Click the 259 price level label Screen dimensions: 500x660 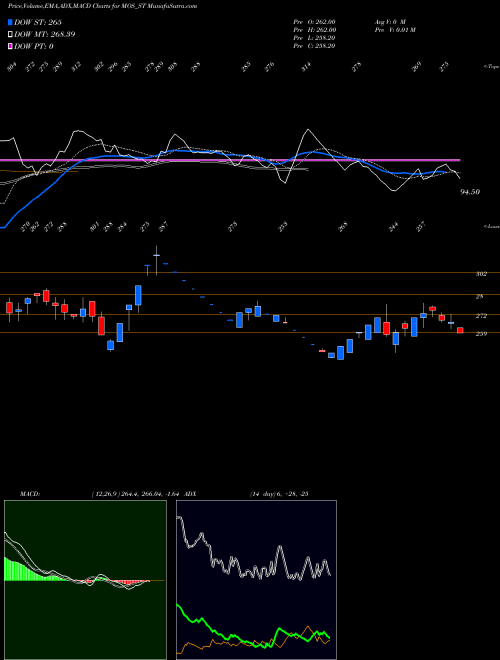(x=481, y=334)
